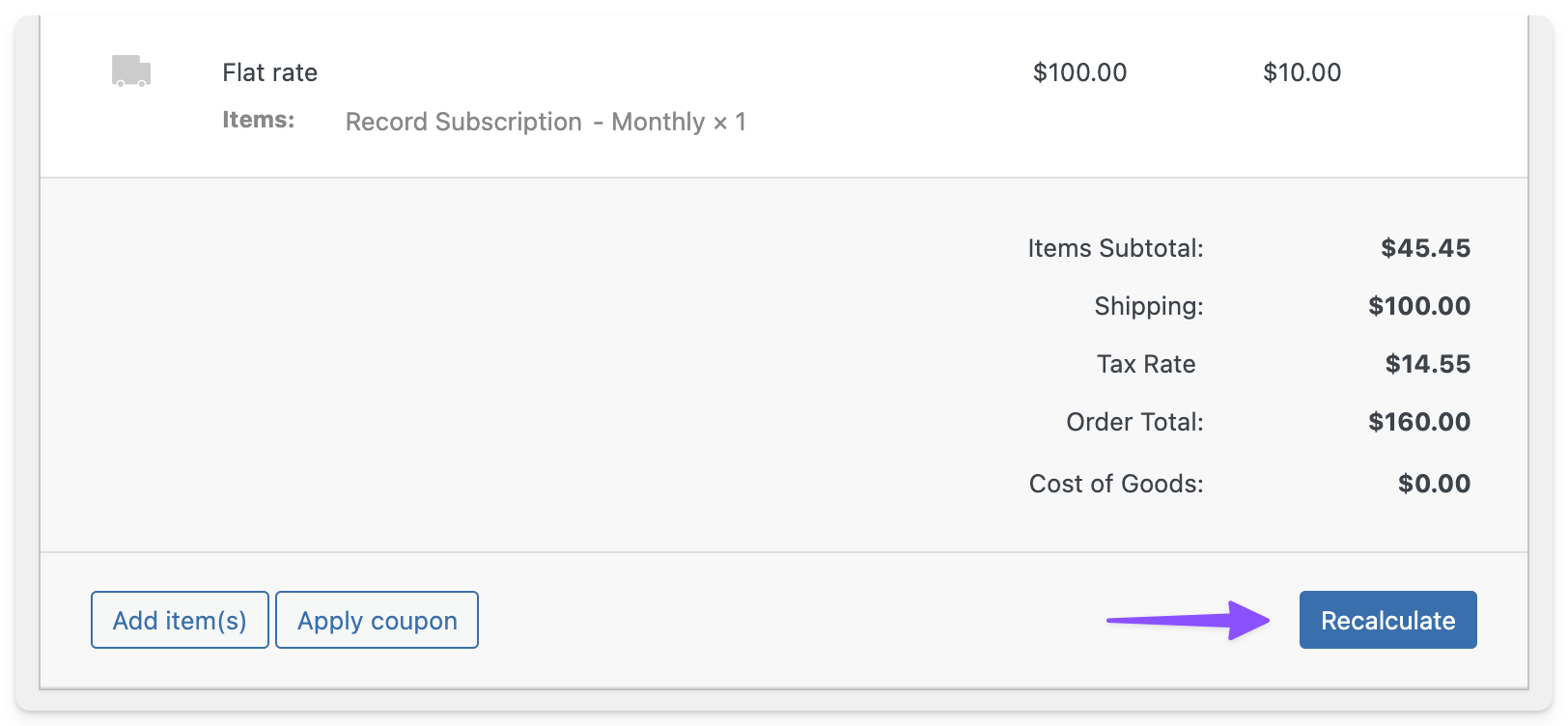
Task: Click the Order Total label
Action: pos(1134,422)
